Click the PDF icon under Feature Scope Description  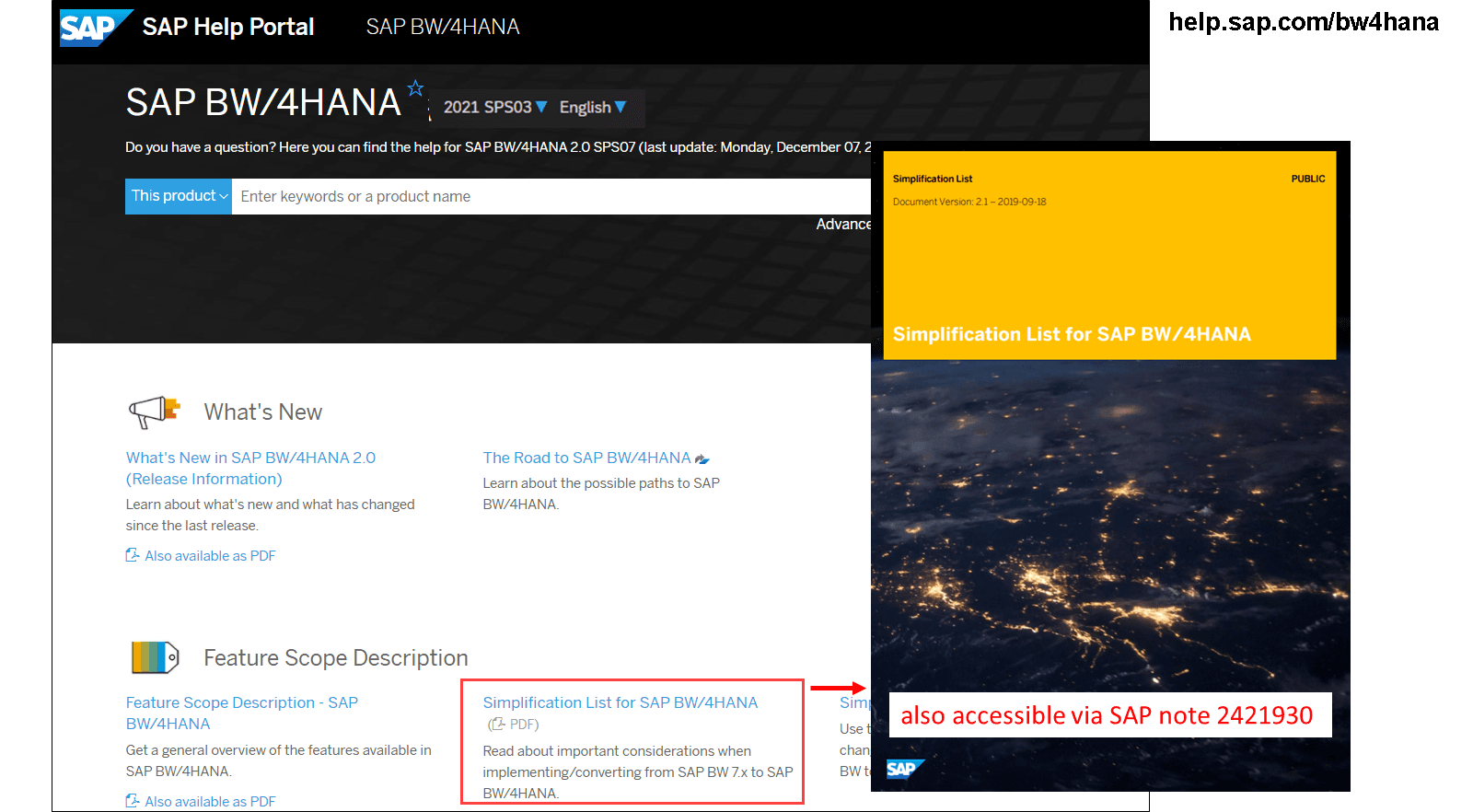(x=133, y=801)
